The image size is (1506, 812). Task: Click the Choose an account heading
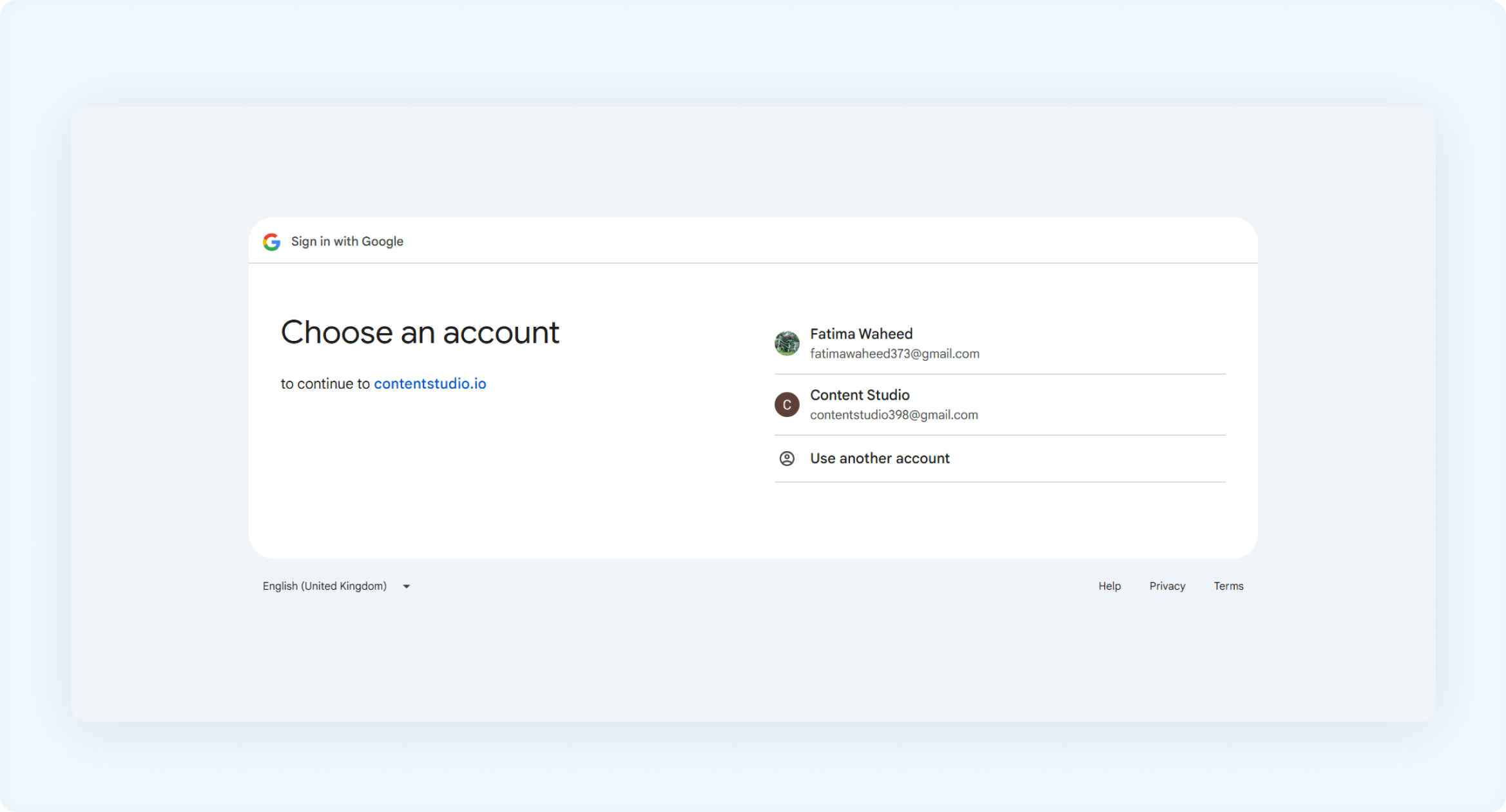[x=420, y=333]
